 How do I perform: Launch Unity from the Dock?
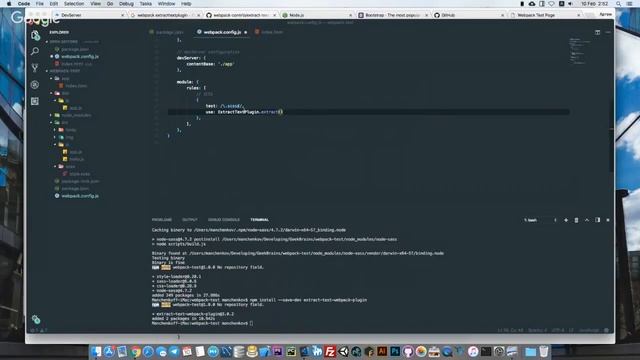[x=343, y=351]
